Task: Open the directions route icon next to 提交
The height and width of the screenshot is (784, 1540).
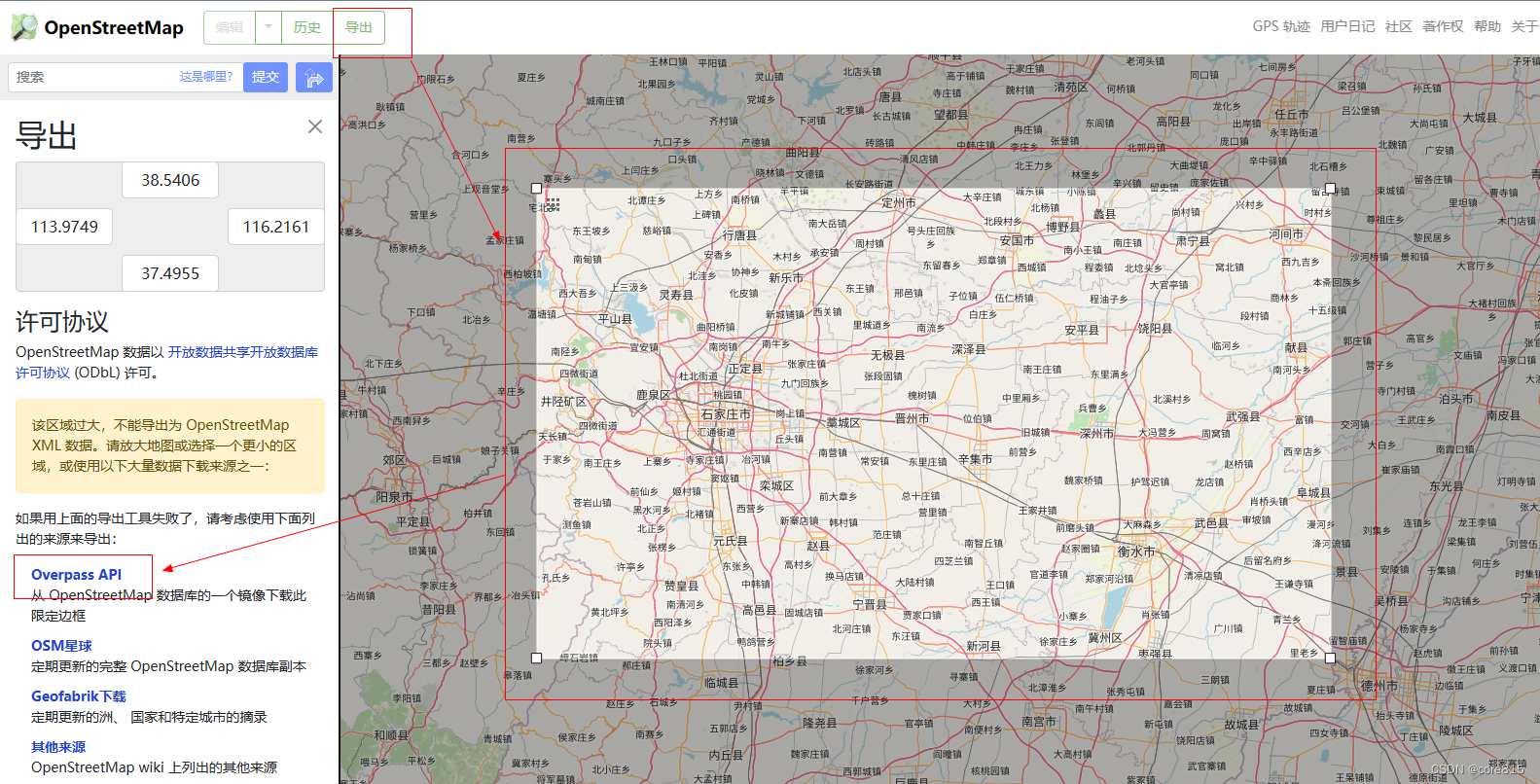Action: 314,78
